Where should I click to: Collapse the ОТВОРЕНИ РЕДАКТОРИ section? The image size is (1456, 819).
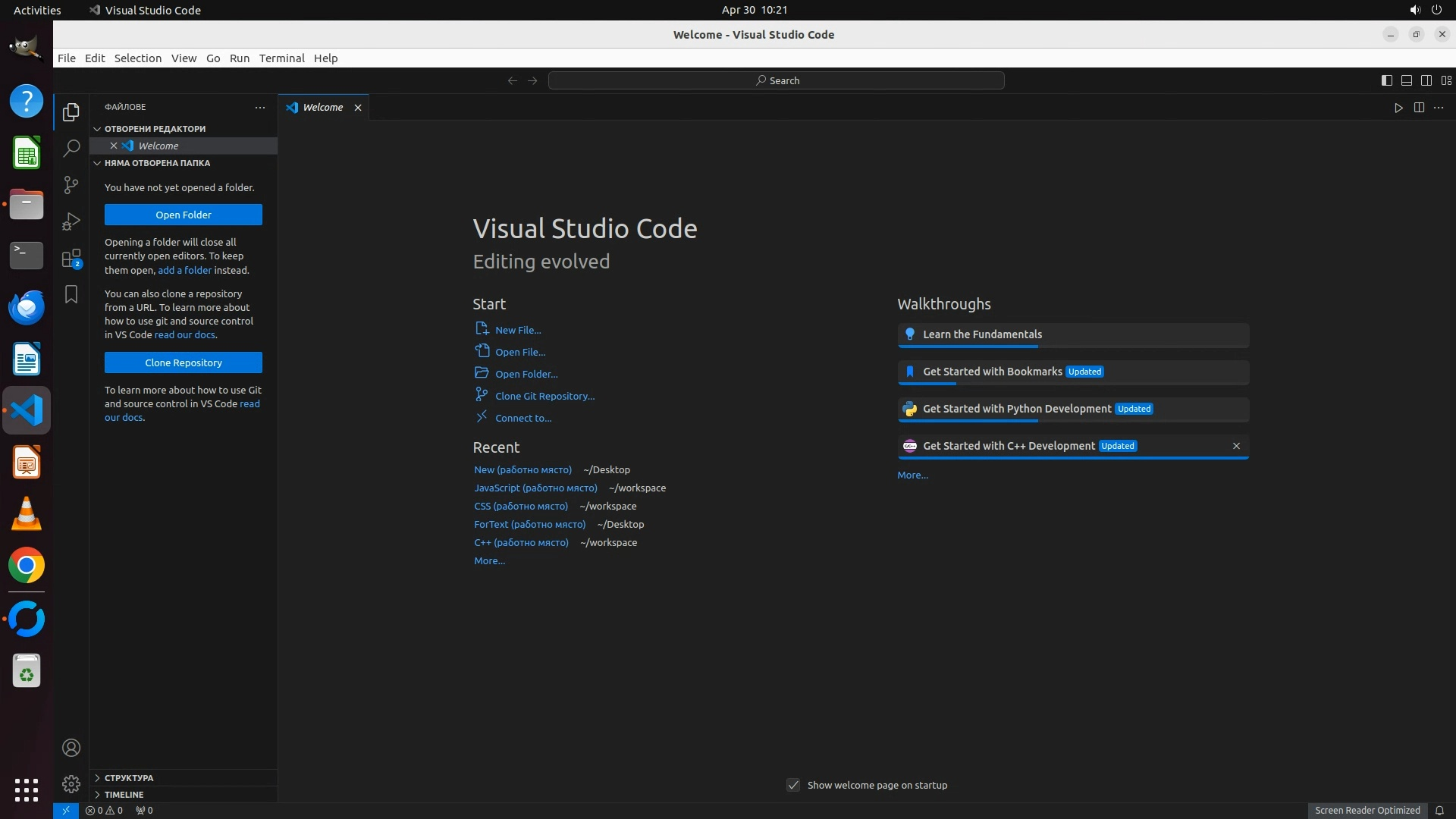155,129
